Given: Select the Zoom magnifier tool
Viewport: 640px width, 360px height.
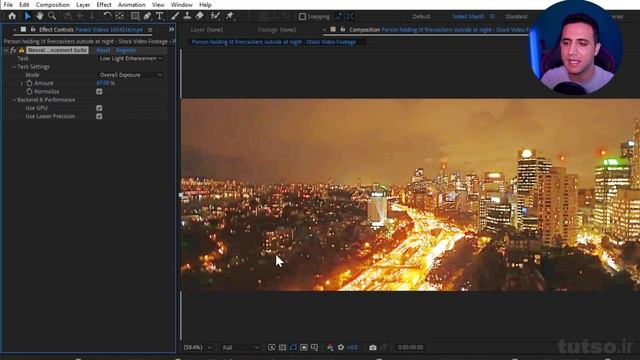Looking at the screenshot, I should tap(52, 16).
